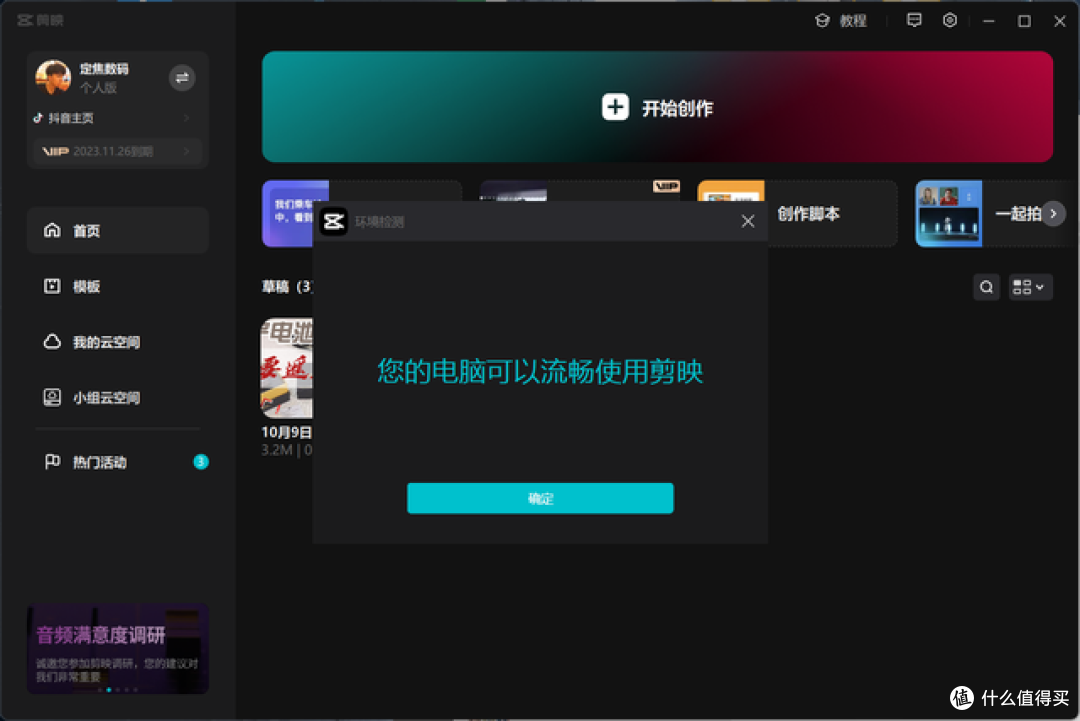Open the 10月9日 draft thumbnail

click(287, 368)
